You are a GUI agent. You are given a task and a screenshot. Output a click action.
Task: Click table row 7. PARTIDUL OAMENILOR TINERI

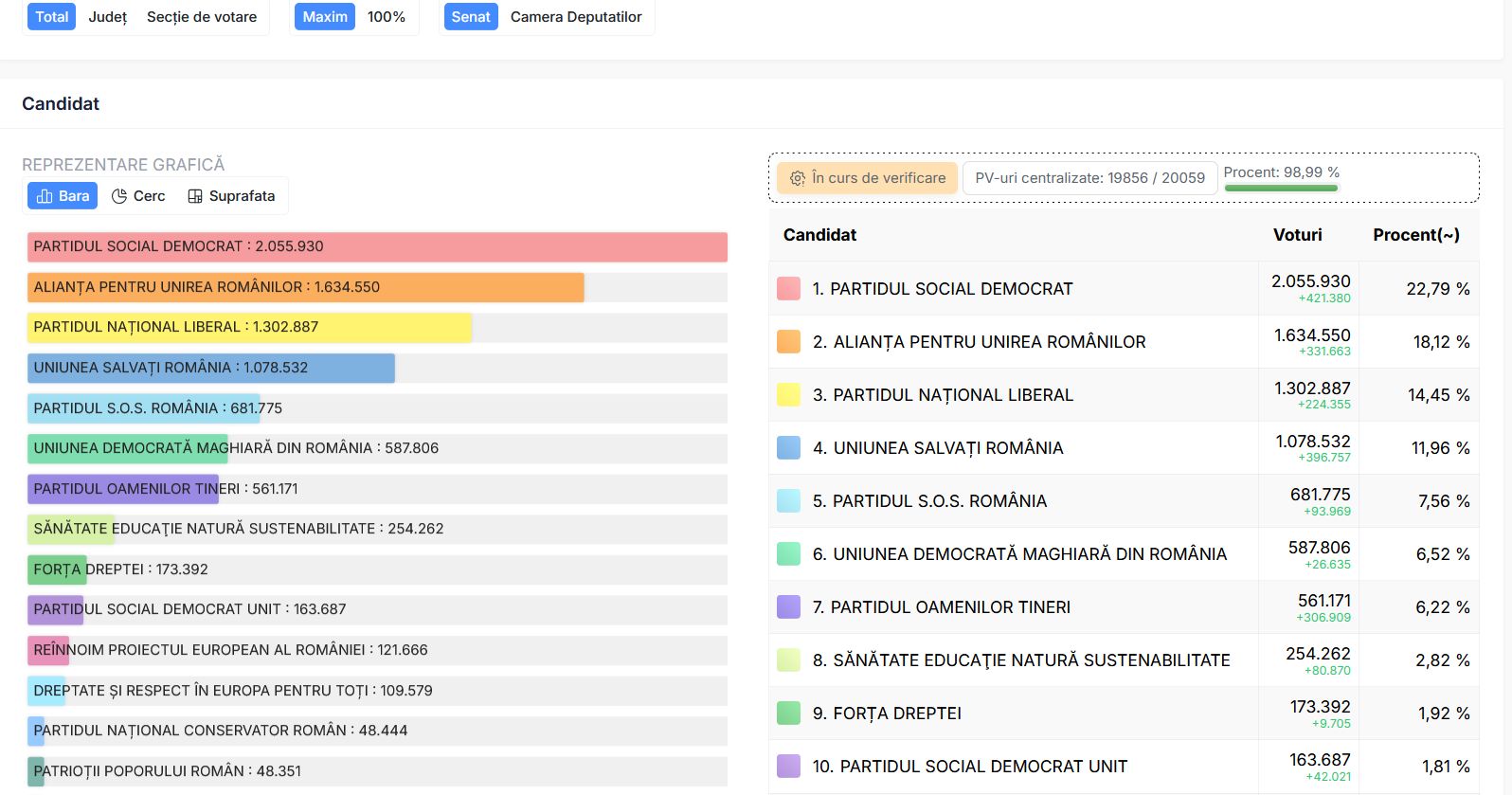pos(1124,607)
